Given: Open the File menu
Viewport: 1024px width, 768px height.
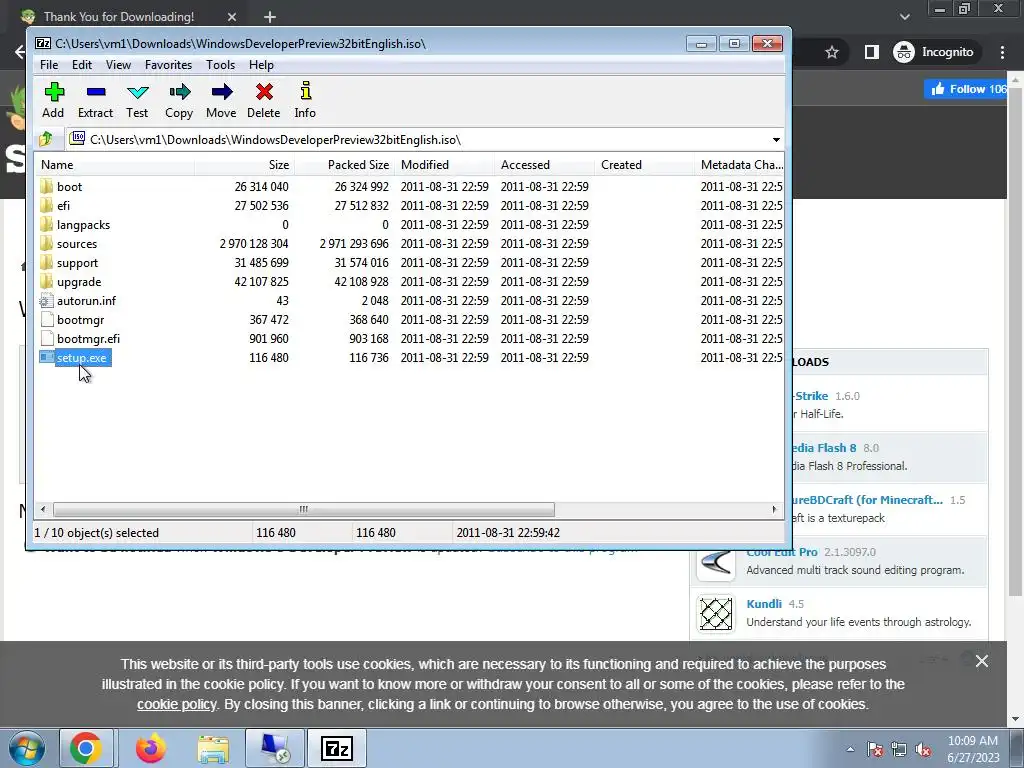Looking at the screenshot, I should tap(49, 65).
